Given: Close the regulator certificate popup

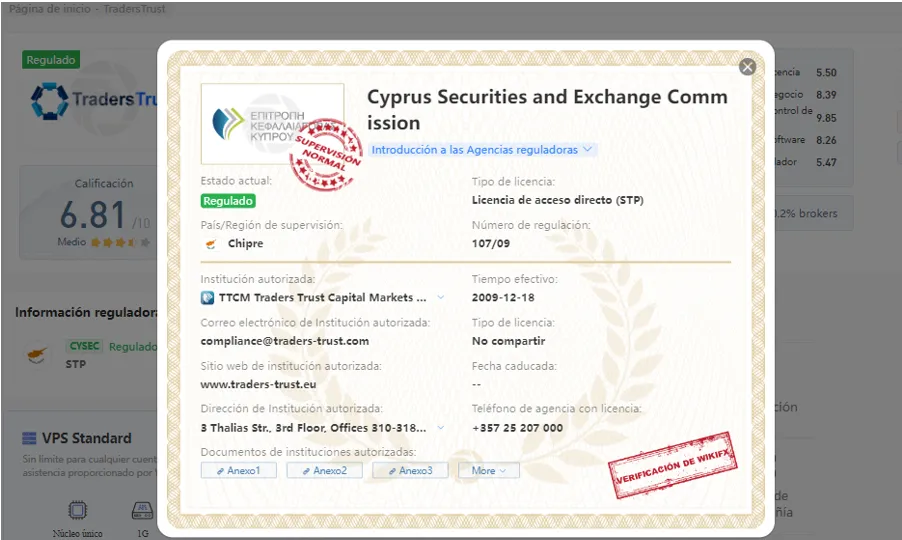Looking at the screenshot, I should [747, 67].
